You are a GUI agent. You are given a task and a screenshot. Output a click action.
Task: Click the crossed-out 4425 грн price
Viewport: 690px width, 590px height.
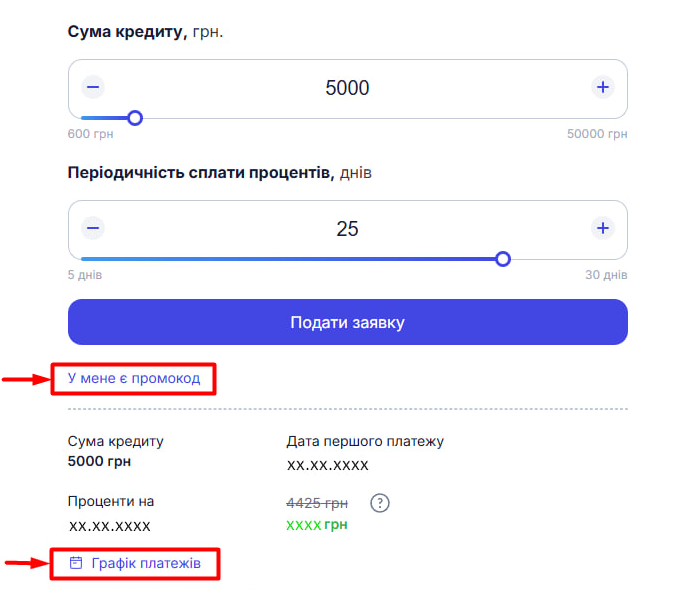point(317,502)
